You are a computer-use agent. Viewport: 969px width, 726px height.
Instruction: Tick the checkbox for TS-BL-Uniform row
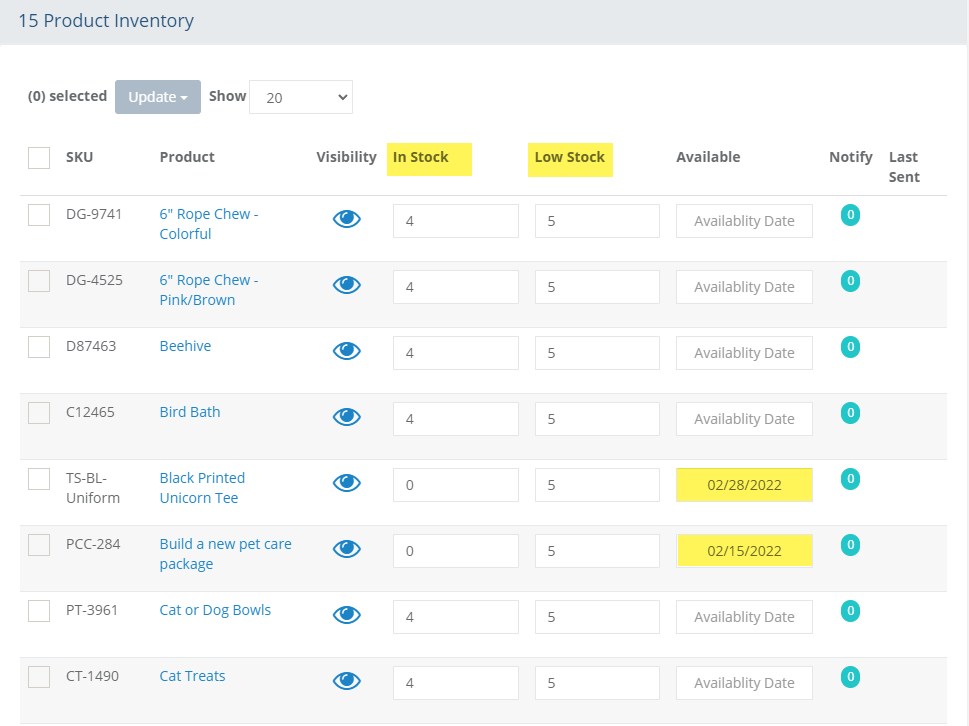click(x=39, y=479)
